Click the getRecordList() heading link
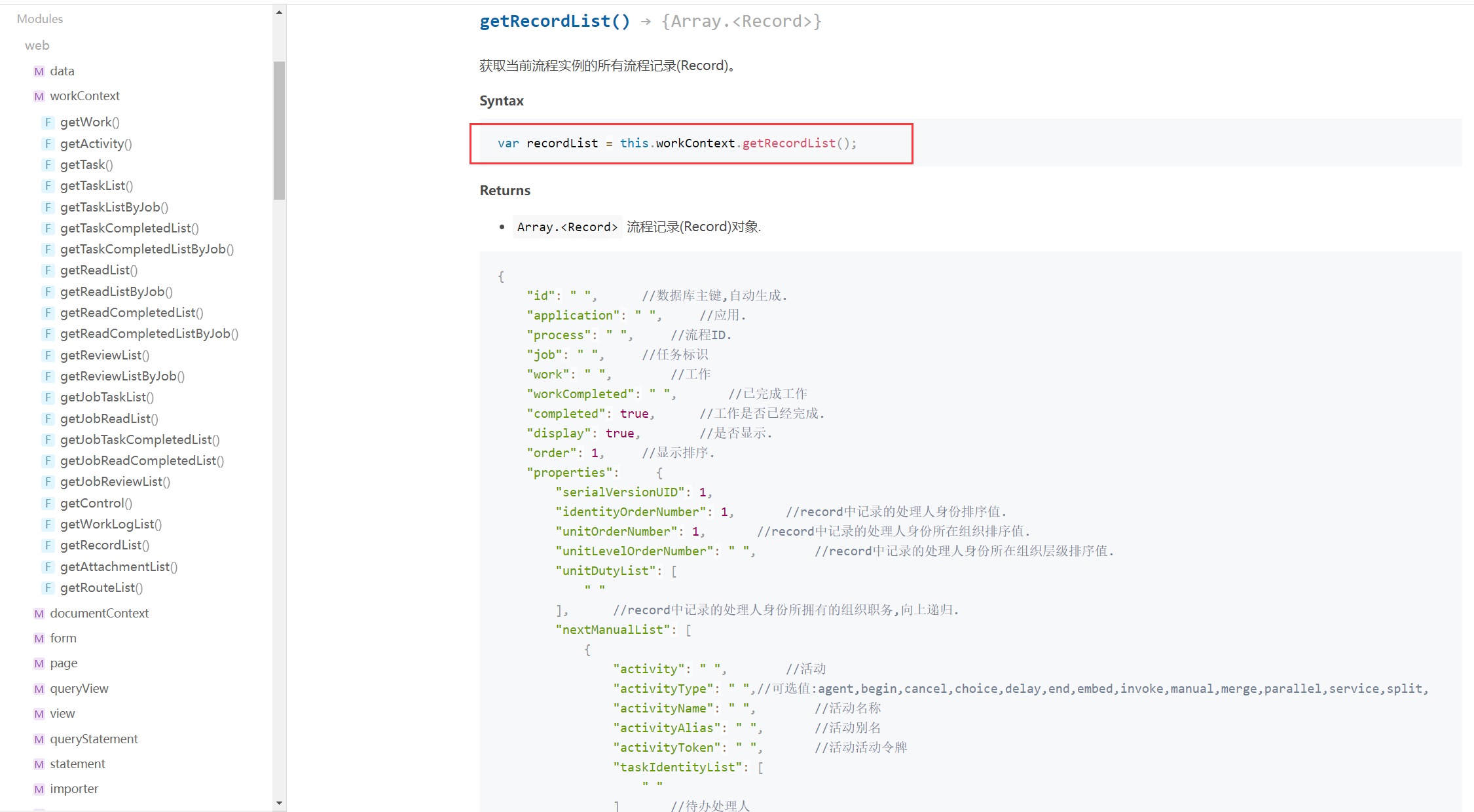This screenshot has width=1474, height=812. coord(554,22)
